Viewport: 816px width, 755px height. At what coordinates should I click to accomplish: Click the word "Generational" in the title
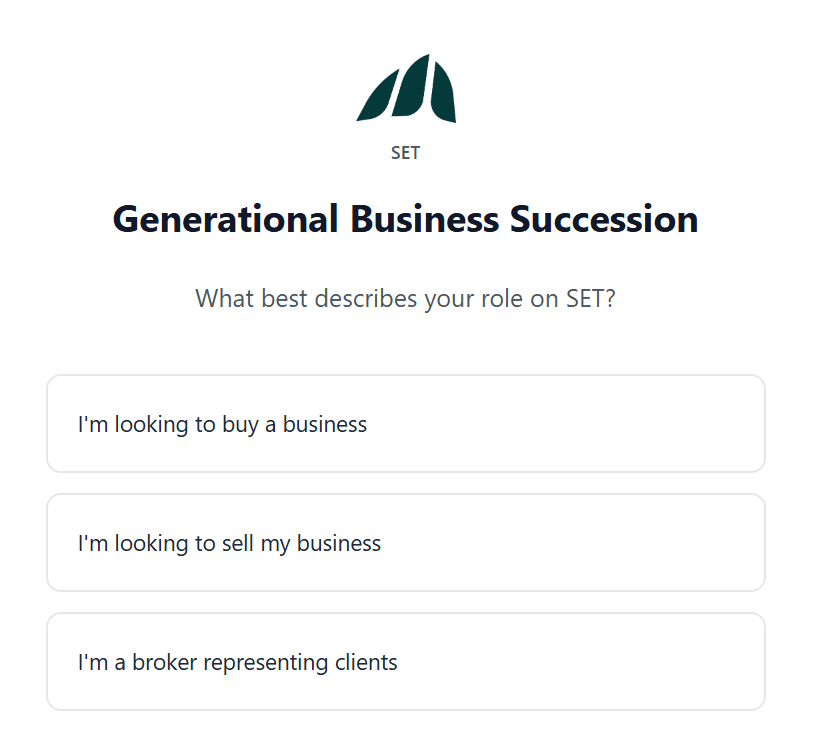[225, 219]
